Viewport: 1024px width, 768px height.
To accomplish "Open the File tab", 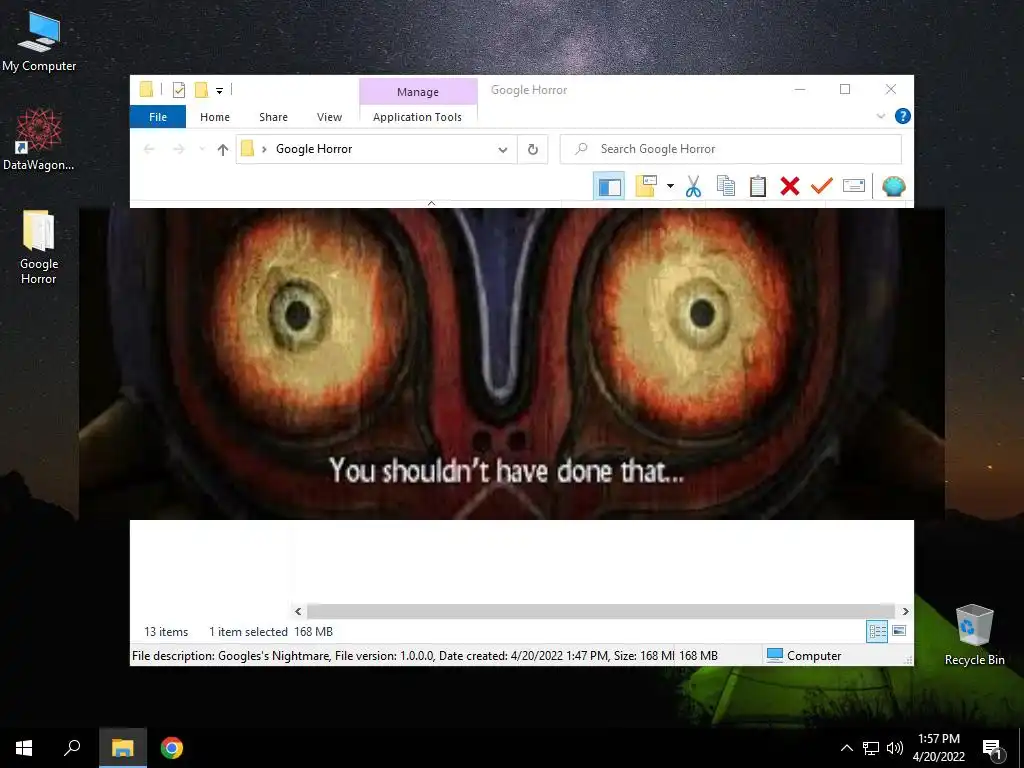I will 158,117.
